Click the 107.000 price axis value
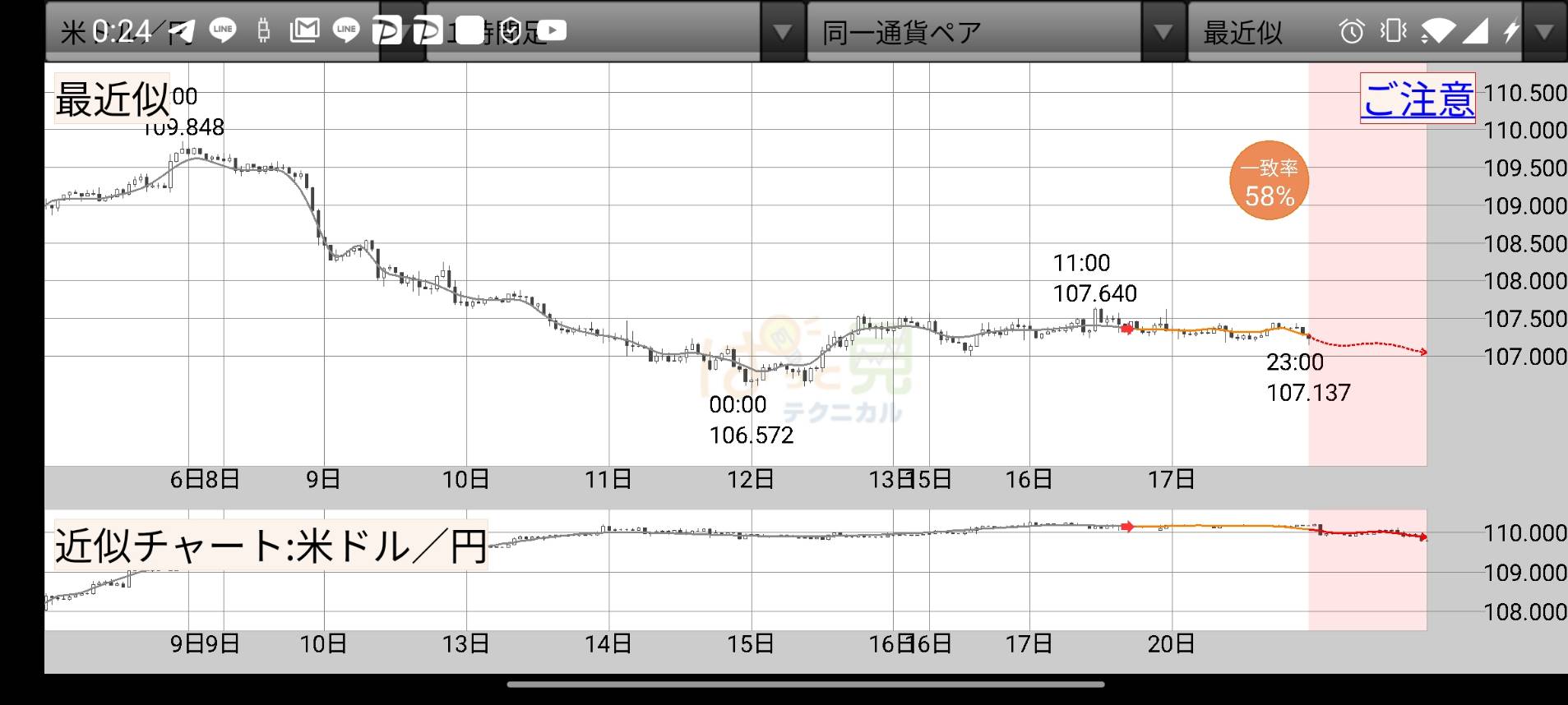The height and width of the screenshot is (705, 1568). click(1525, 357)
